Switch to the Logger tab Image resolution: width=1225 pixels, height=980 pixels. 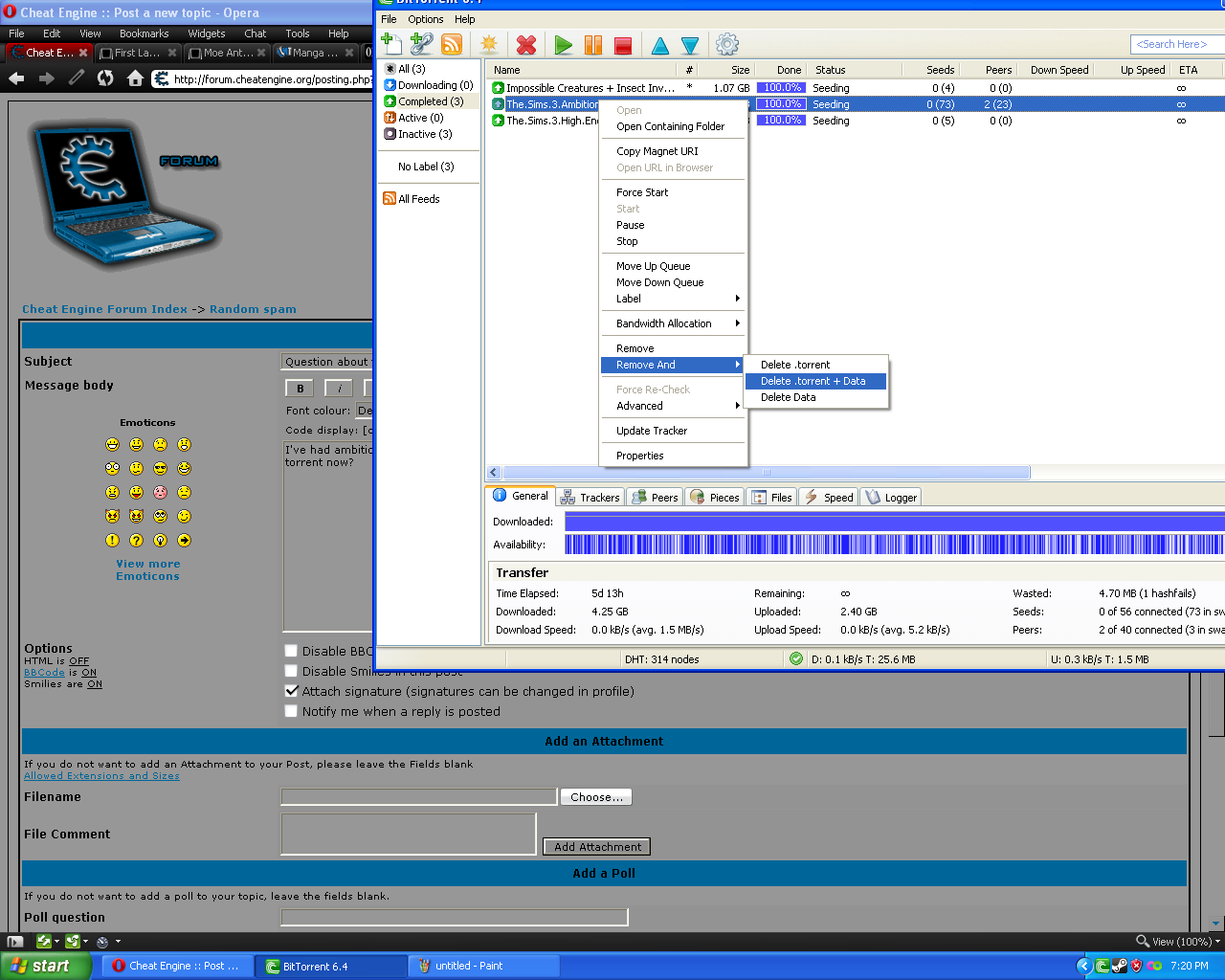coord(891,498)
